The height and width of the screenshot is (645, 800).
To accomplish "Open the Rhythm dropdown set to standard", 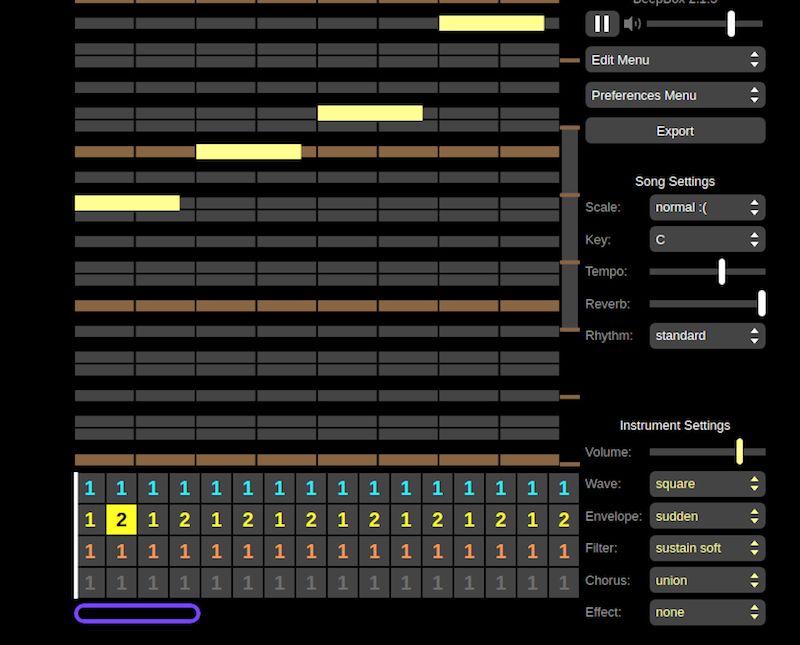I will [x=707, y=336].
